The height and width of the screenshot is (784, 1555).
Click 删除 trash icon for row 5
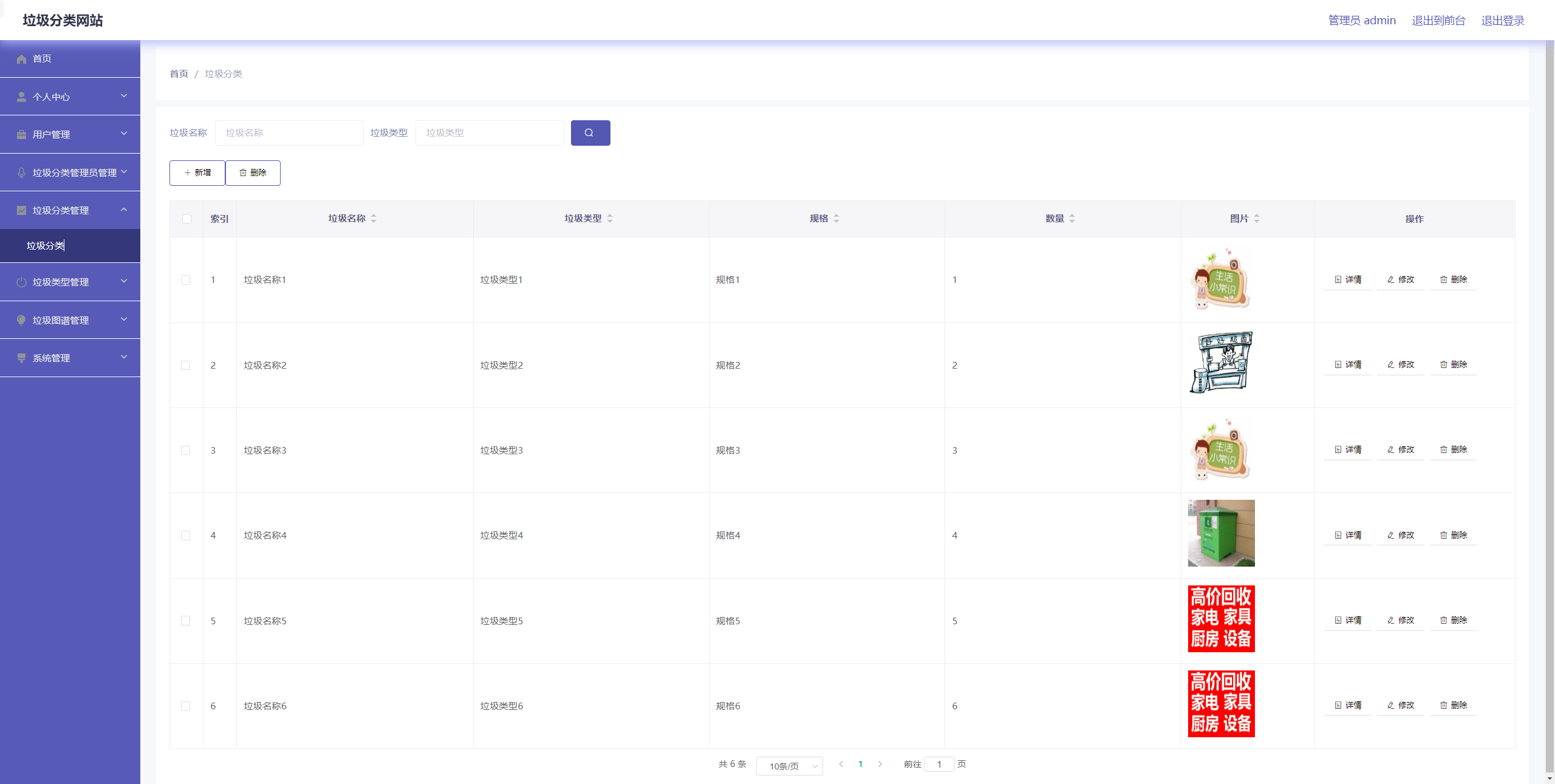[1444, 621]
